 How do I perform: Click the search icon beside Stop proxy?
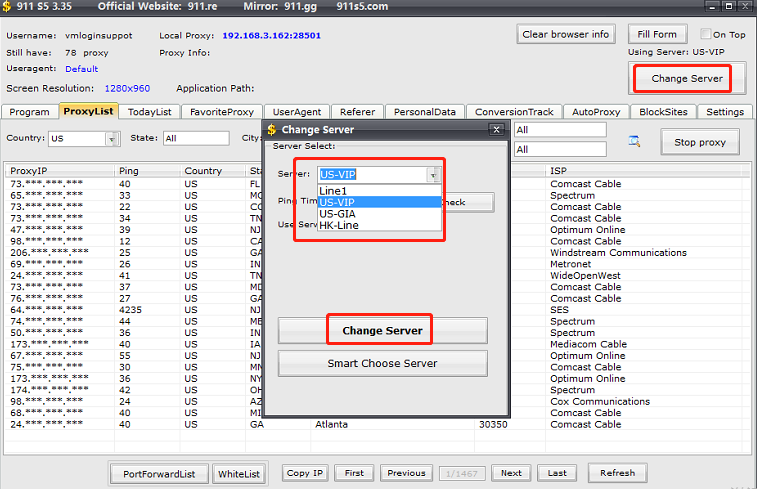click(634, 141)
